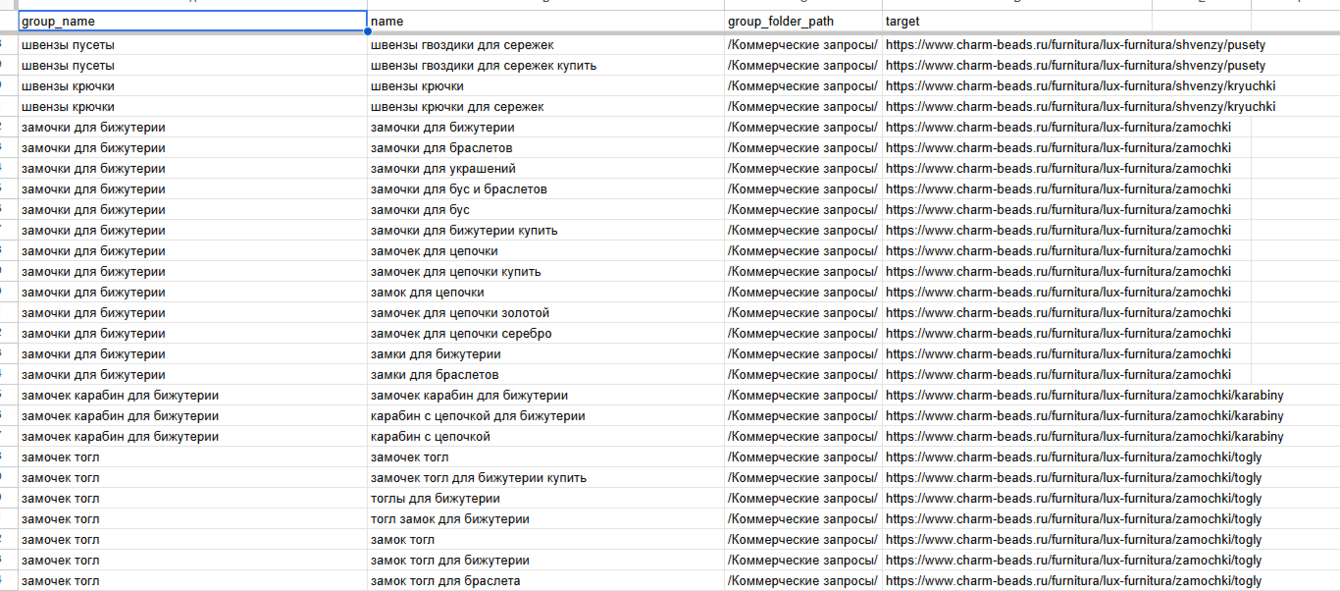Open the kryuchki URL in the 'швензы крючки для сережек' row
The image size is (1340, 591).
point(1080,106)
